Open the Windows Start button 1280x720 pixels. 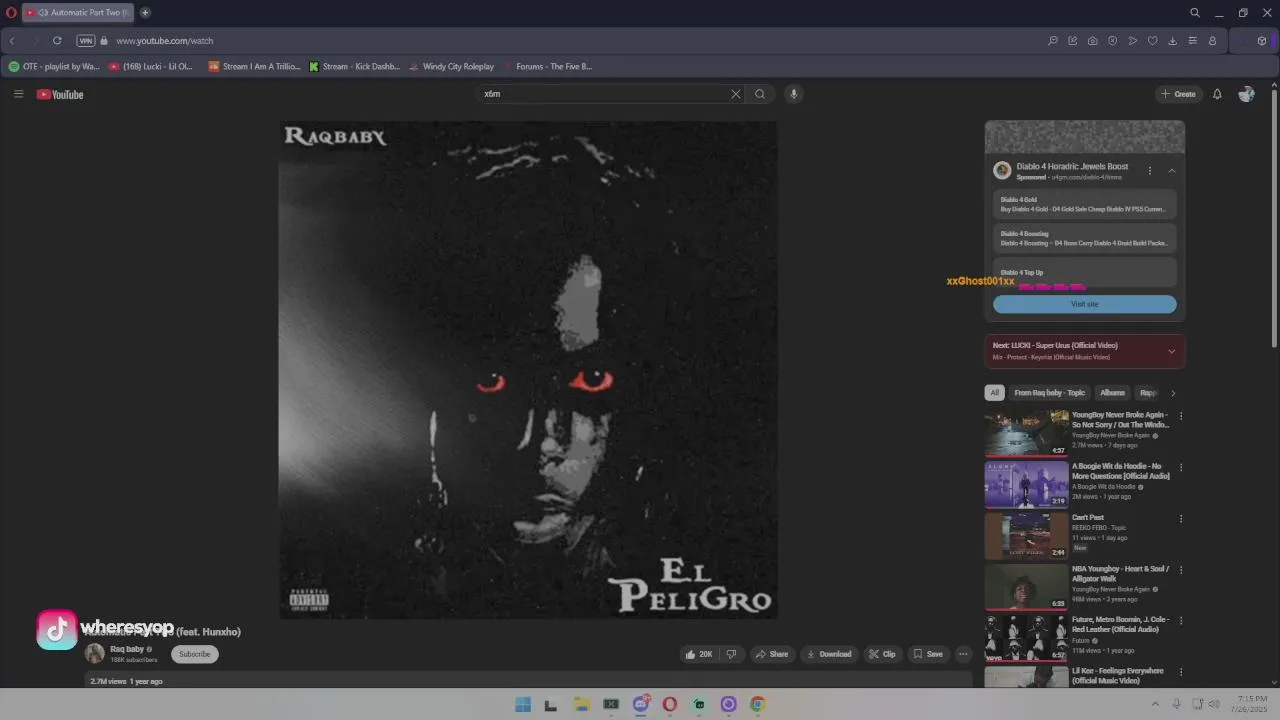pos(522,704)
